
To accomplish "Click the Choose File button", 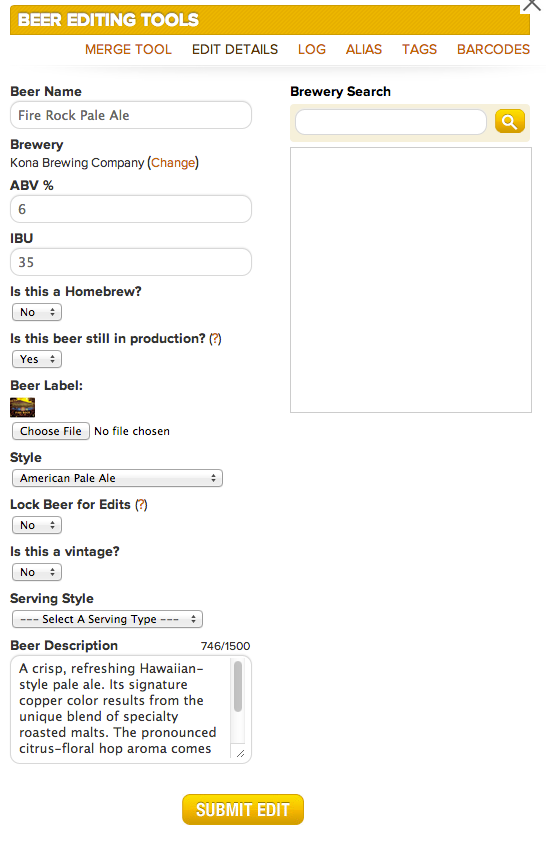I will (51, 431).
